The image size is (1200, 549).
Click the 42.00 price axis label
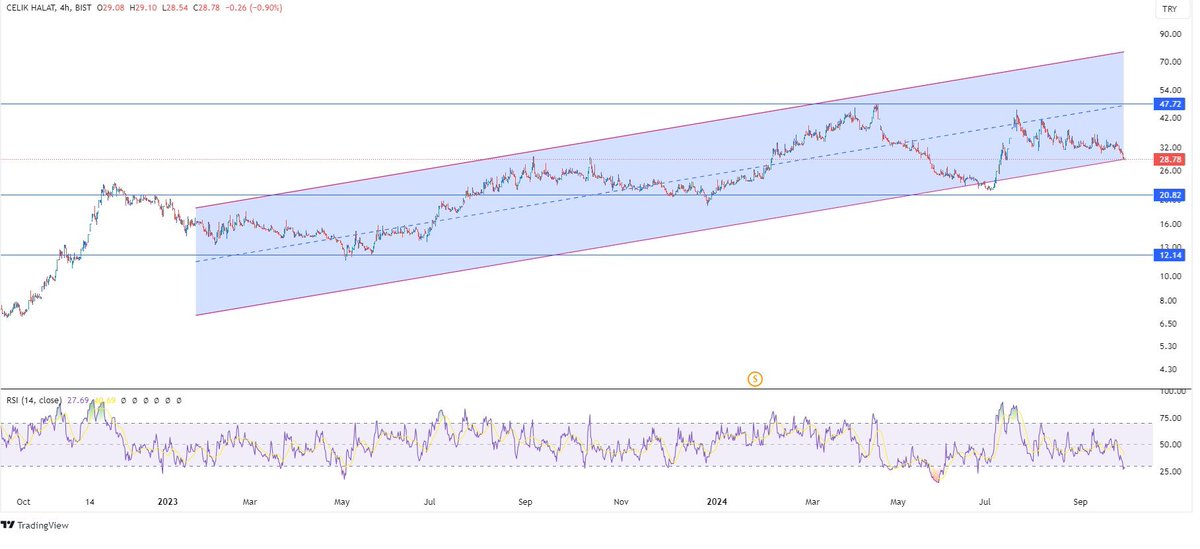pos(1169,118)
